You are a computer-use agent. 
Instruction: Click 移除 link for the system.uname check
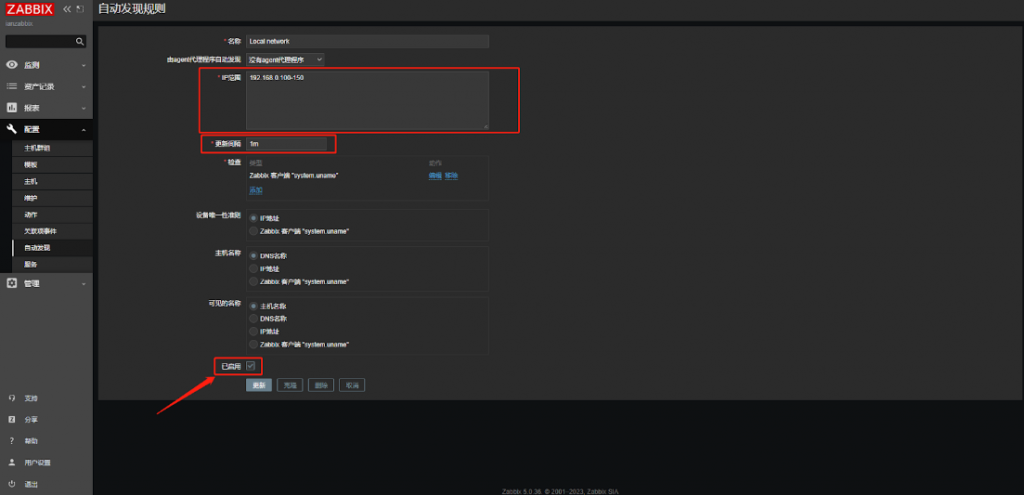[x=451, y=176]
